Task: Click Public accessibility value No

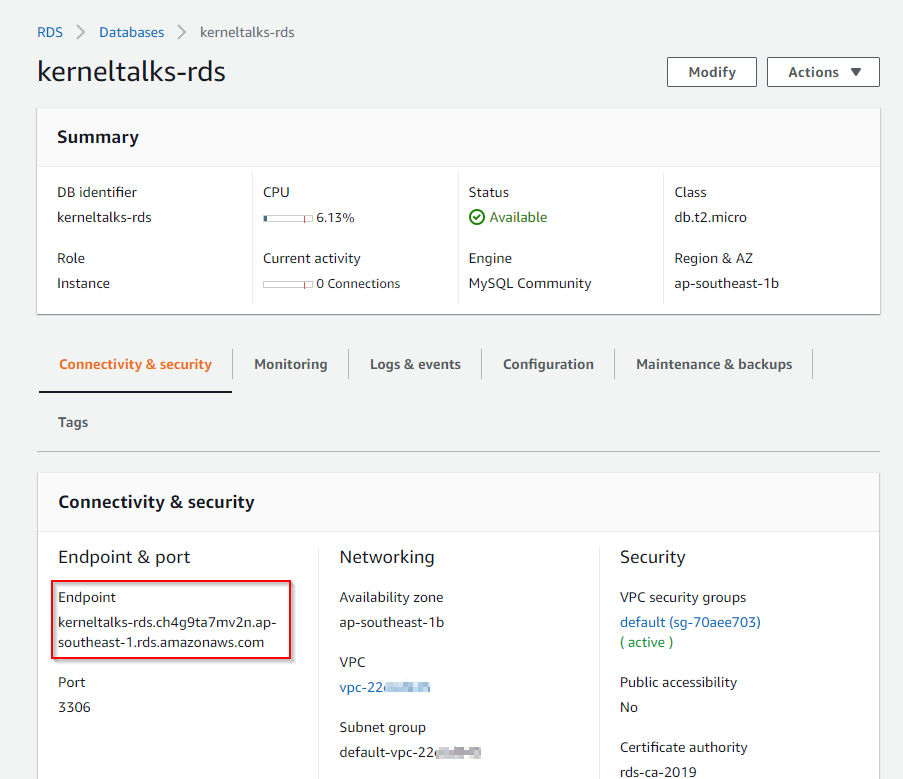Action: (629, 707)
